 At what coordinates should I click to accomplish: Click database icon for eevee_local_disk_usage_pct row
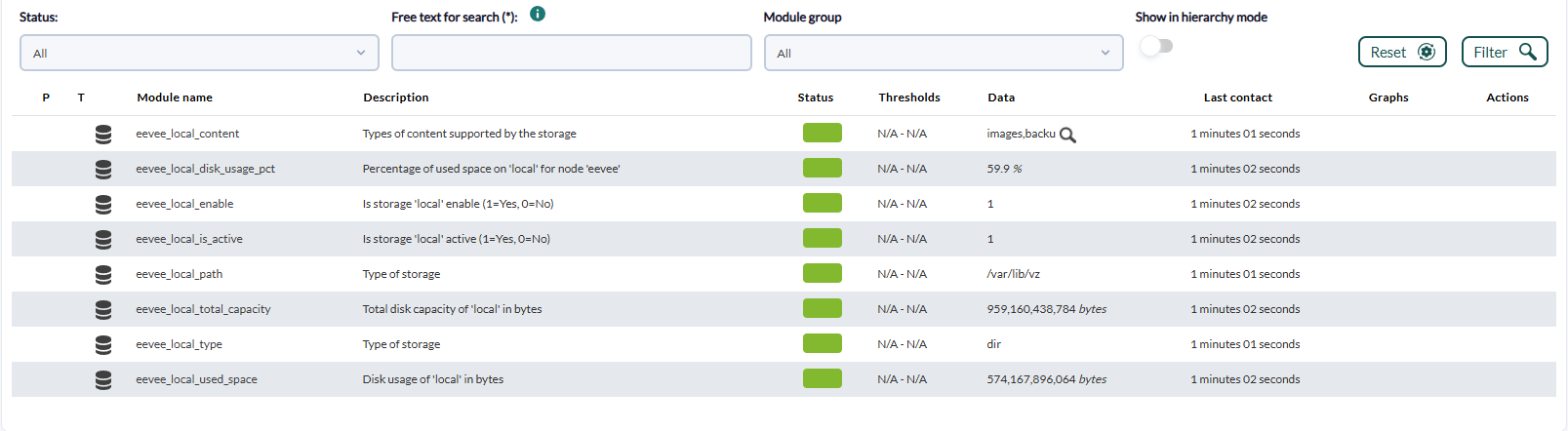coord(103,170)
